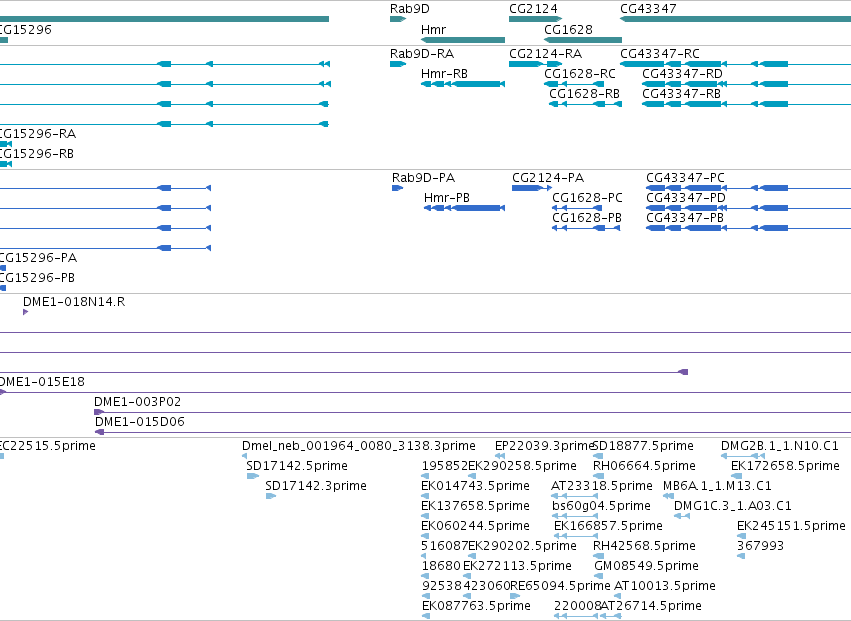Select the CG1628-PC protein label
Image resolution: width=851 pixels, height=621 pixels.
[587, 198]
